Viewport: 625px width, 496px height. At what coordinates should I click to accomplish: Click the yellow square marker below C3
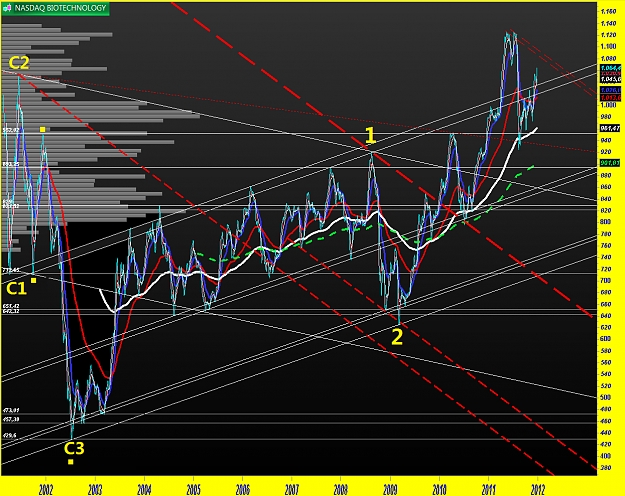pos(71,462)
